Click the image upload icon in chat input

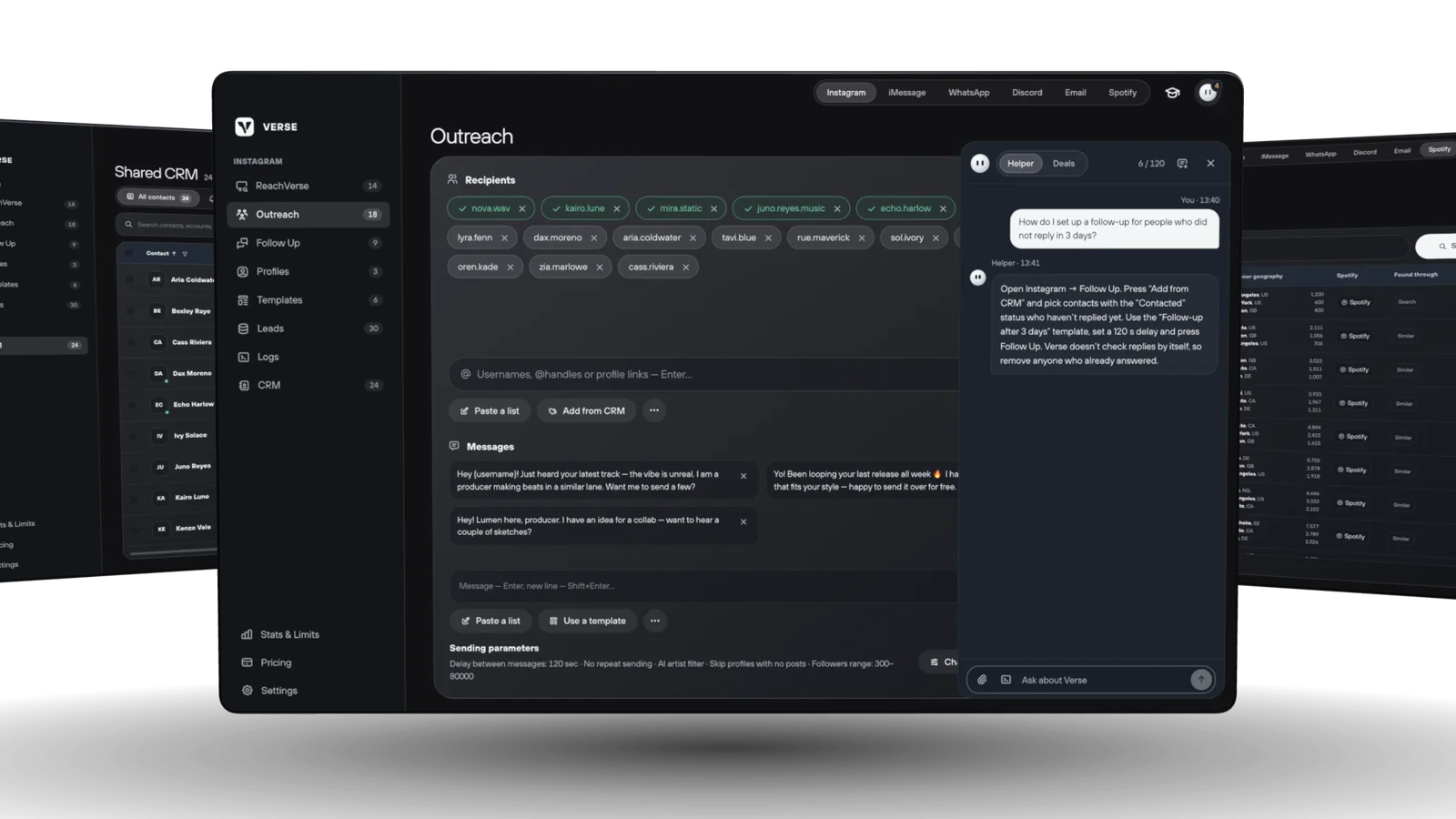tap(1006, 680)
